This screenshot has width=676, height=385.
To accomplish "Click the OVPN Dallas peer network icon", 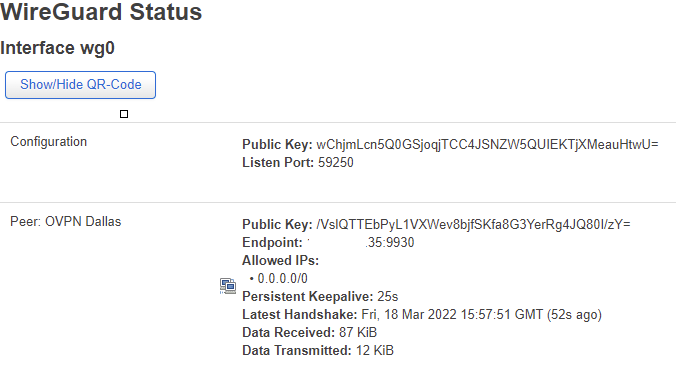I will [228, 286].
